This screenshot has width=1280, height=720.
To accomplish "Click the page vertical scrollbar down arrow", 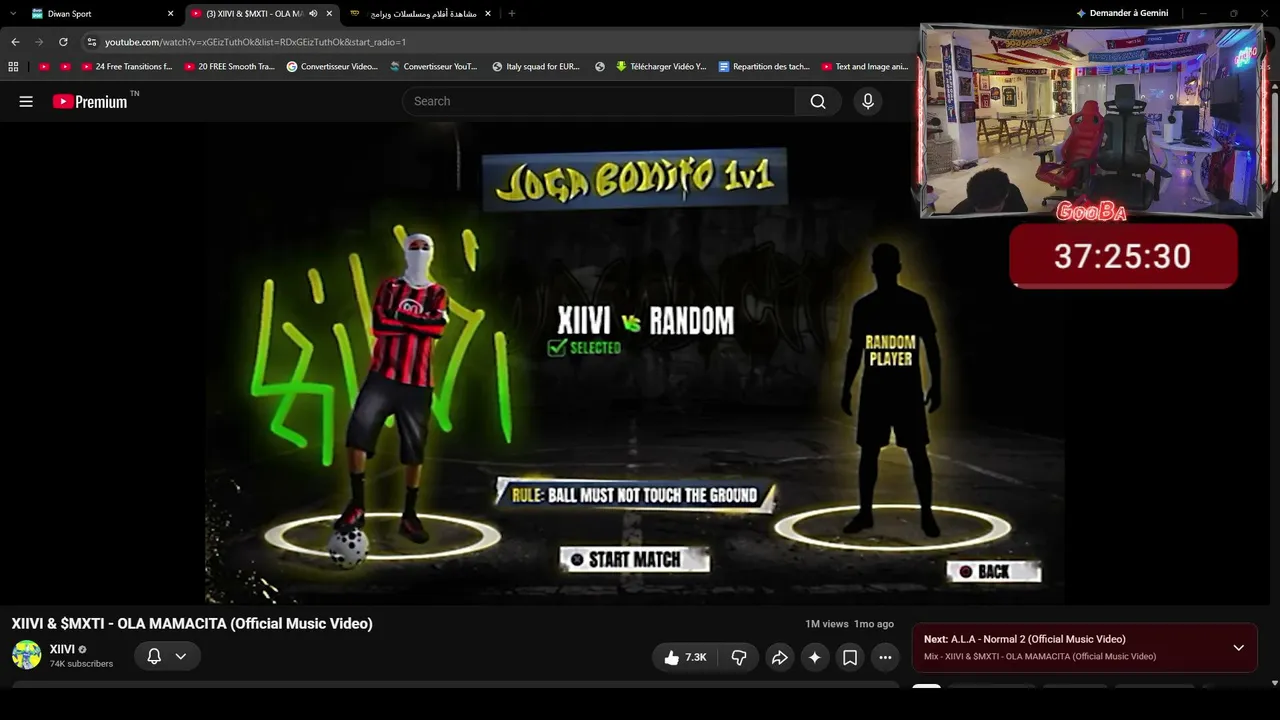I will point(1274,683).
